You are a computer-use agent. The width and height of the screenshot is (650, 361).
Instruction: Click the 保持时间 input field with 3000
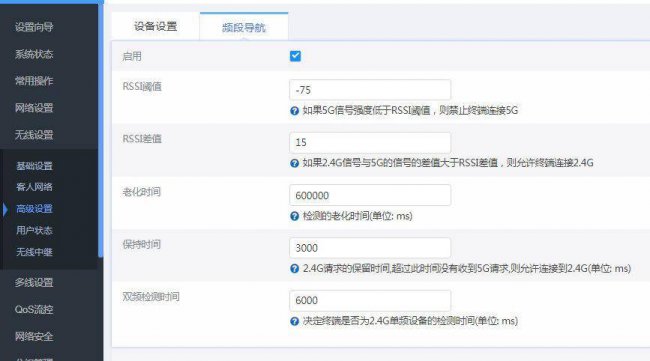coord(370,248)
